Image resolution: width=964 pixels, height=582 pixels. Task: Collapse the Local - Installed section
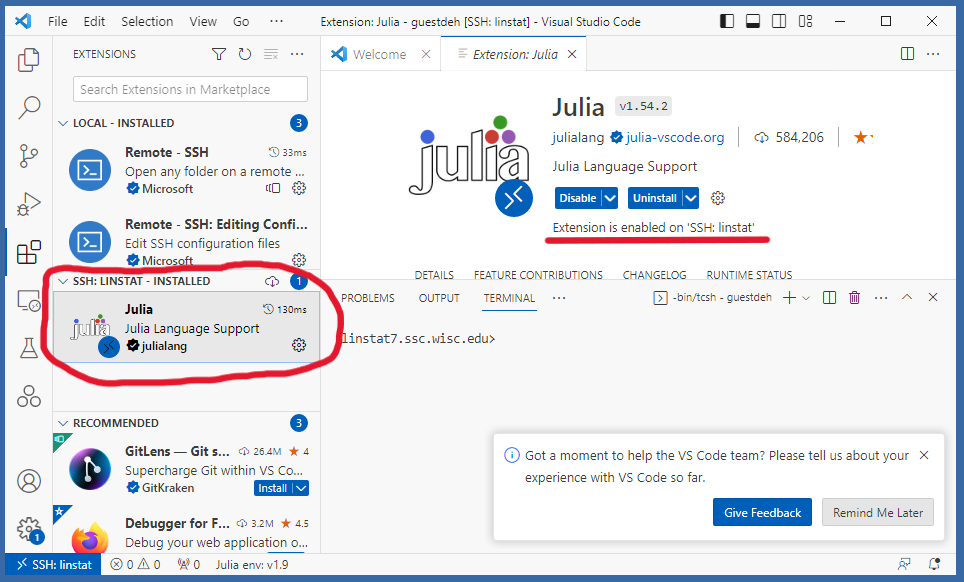[64, 123]
